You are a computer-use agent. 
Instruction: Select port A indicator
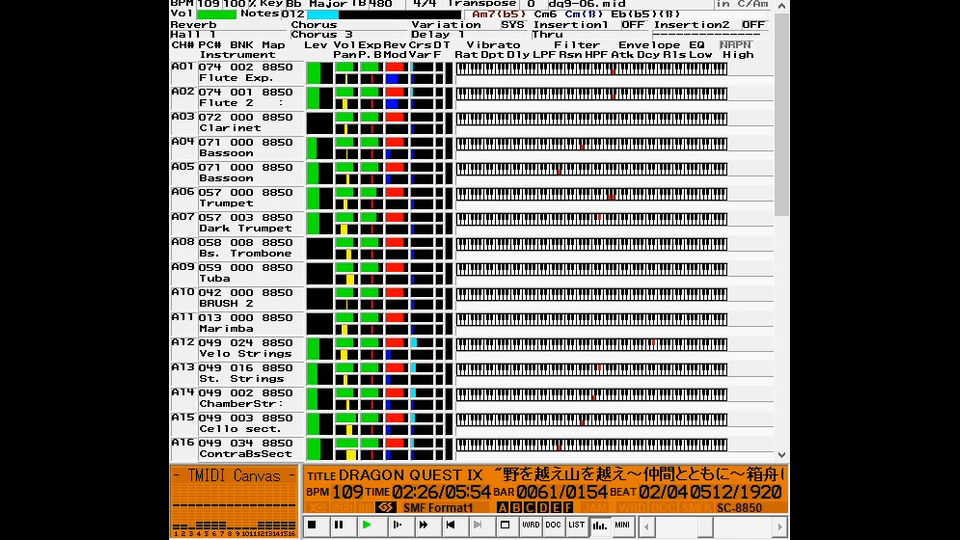point(503,507)
